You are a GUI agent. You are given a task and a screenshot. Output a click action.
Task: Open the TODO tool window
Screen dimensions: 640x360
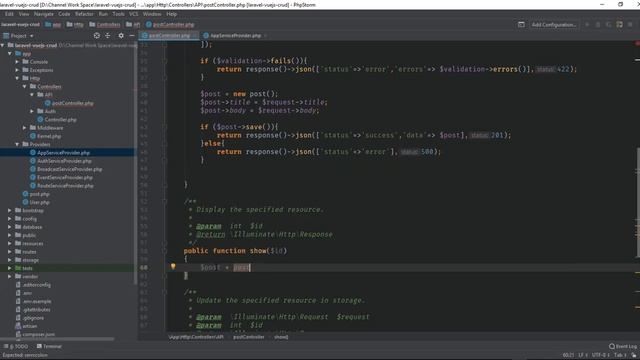16,346
